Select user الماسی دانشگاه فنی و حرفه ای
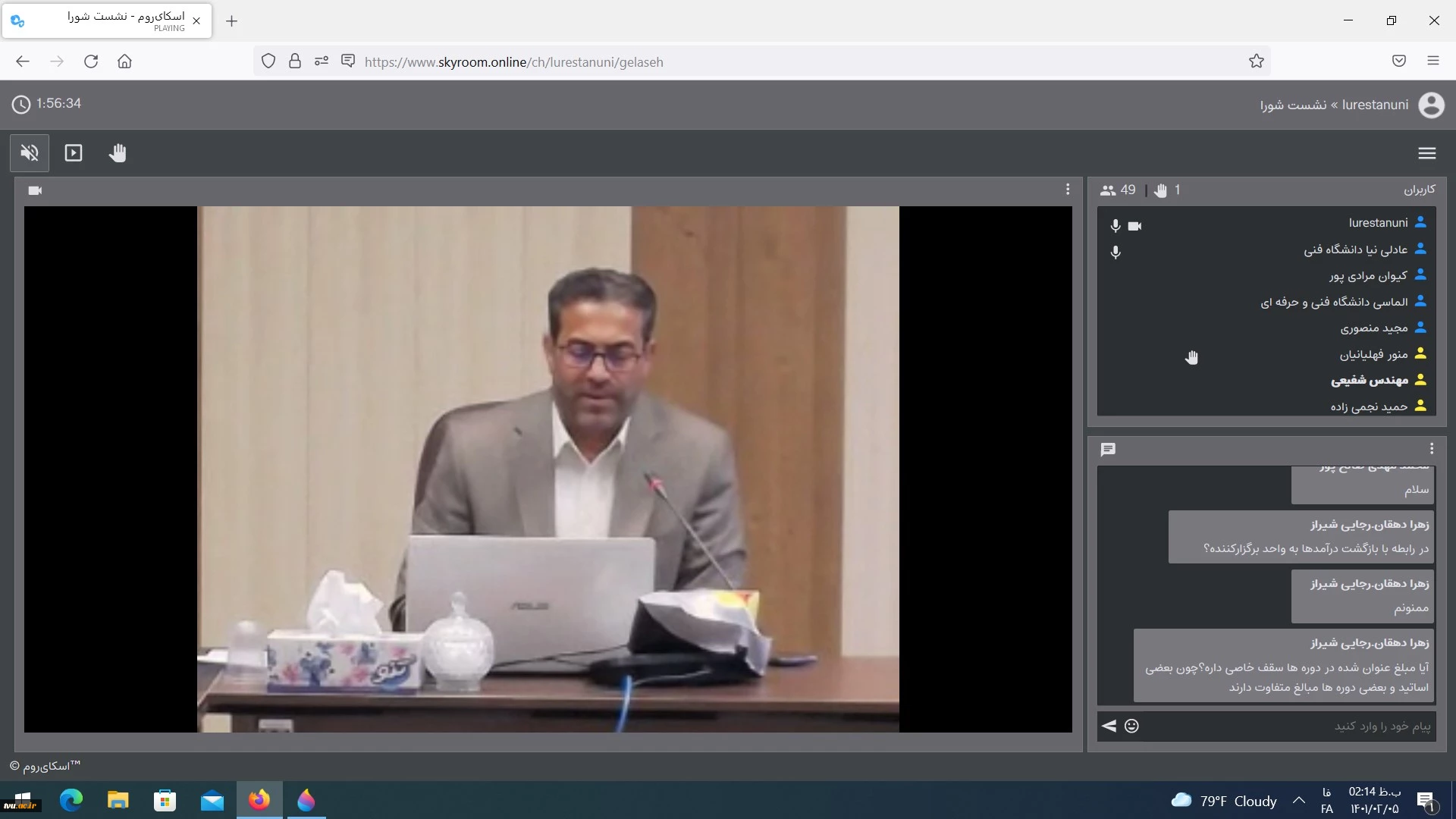The width and height of the screenshot is (1456, 819). 1266,302
